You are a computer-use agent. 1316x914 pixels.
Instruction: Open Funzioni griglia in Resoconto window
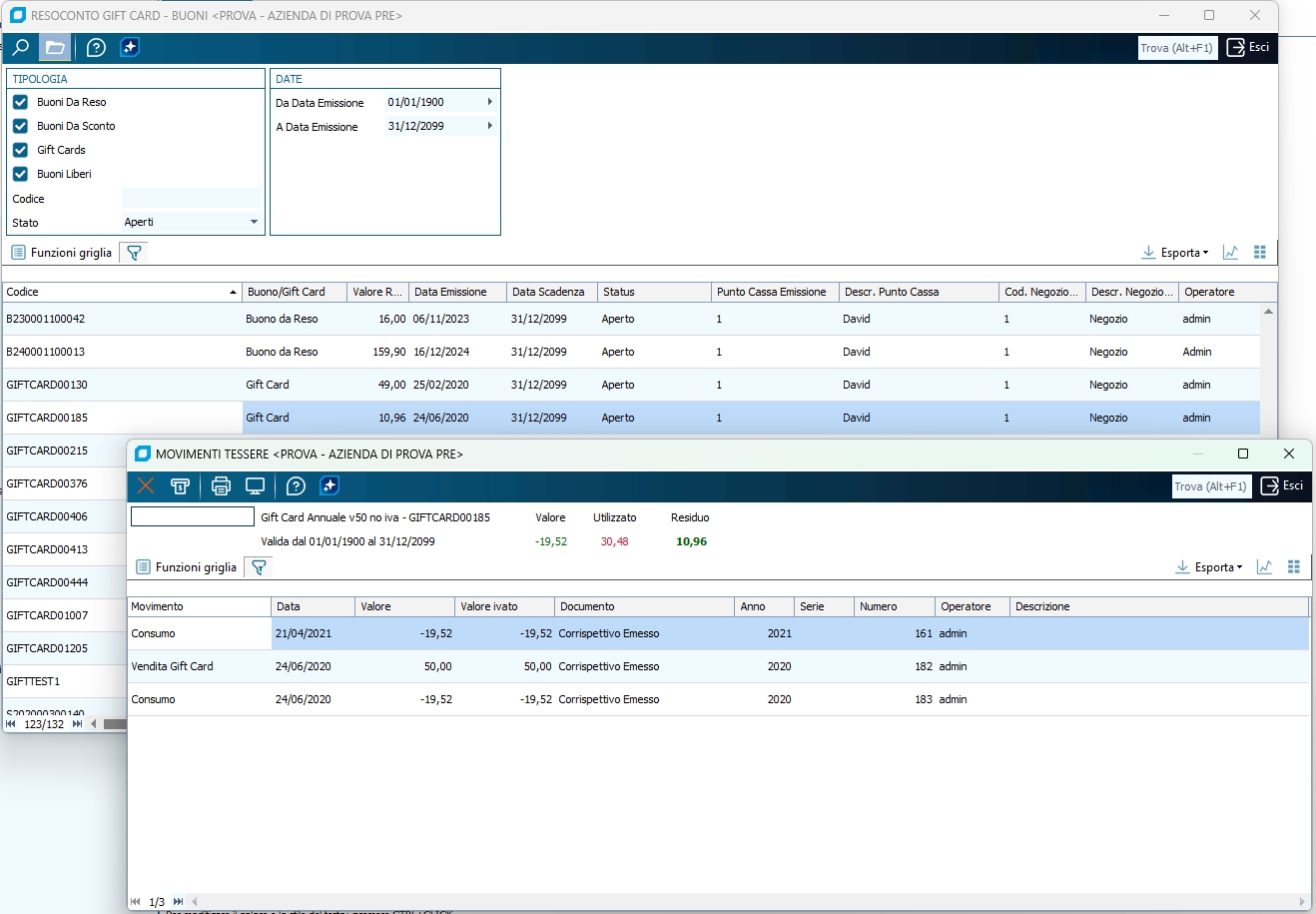click(62, 253)
